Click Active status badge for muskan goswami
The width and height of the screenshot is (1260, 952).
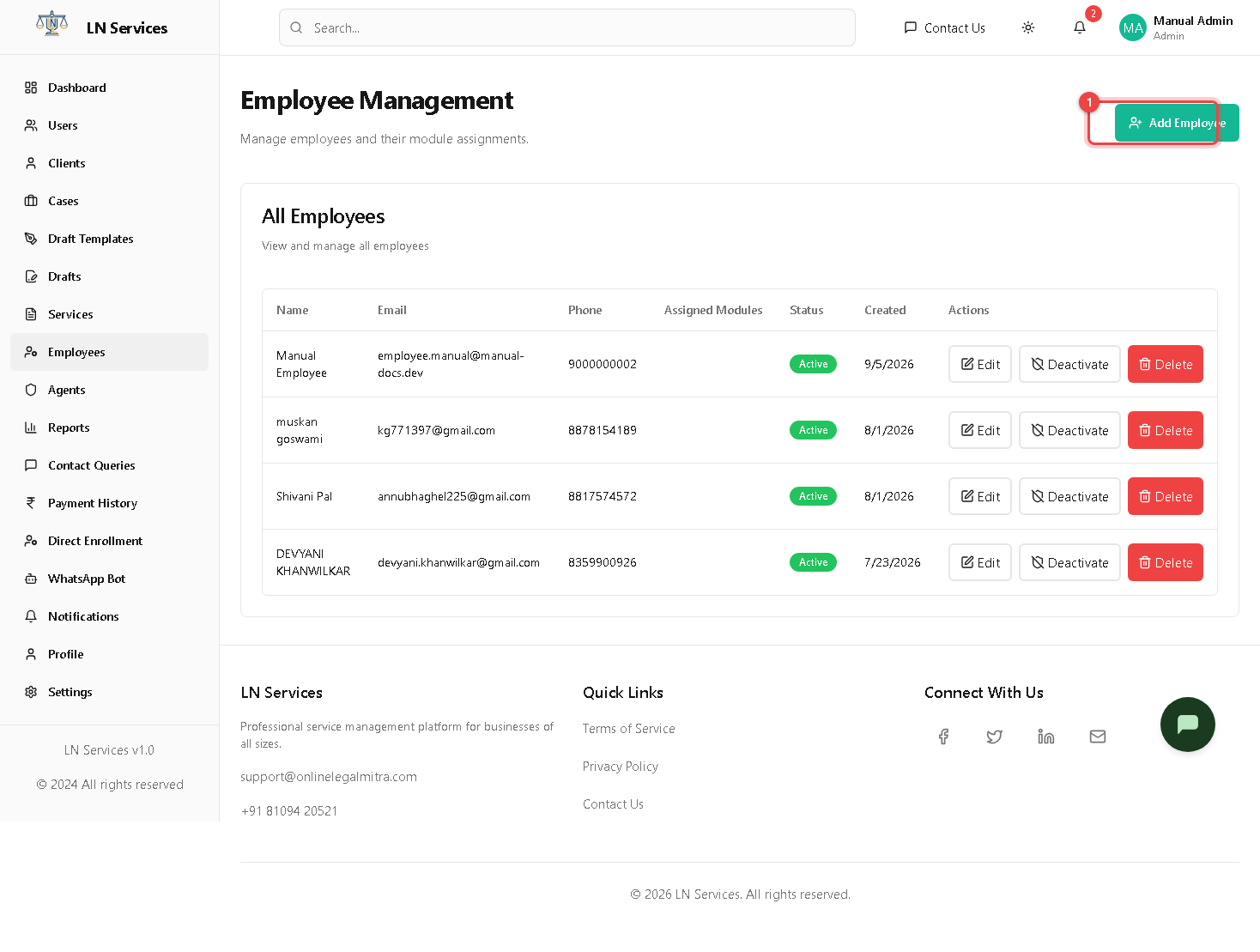(x=813, y=430)
